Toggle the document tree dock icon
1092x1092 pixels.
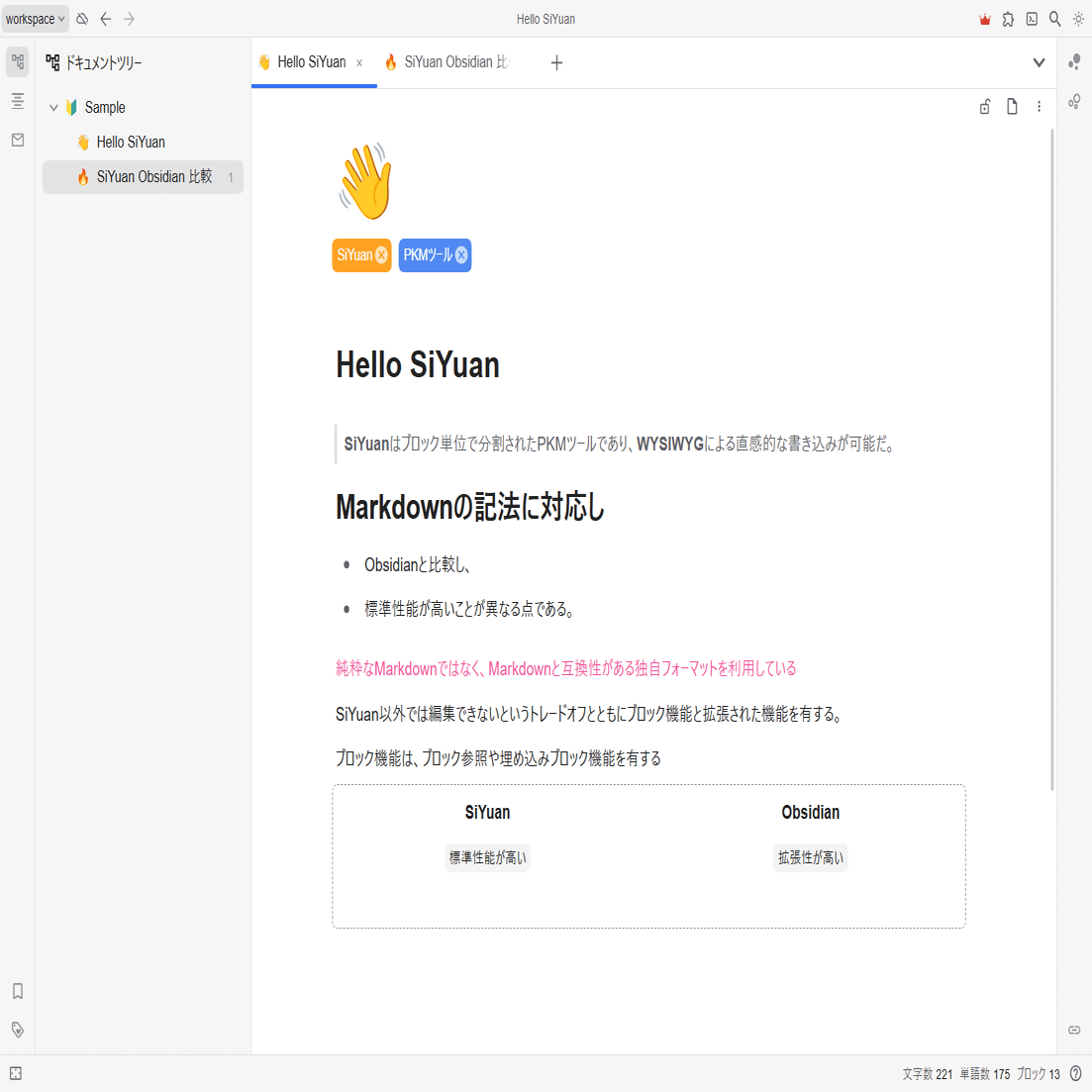[x=18, y=62]
